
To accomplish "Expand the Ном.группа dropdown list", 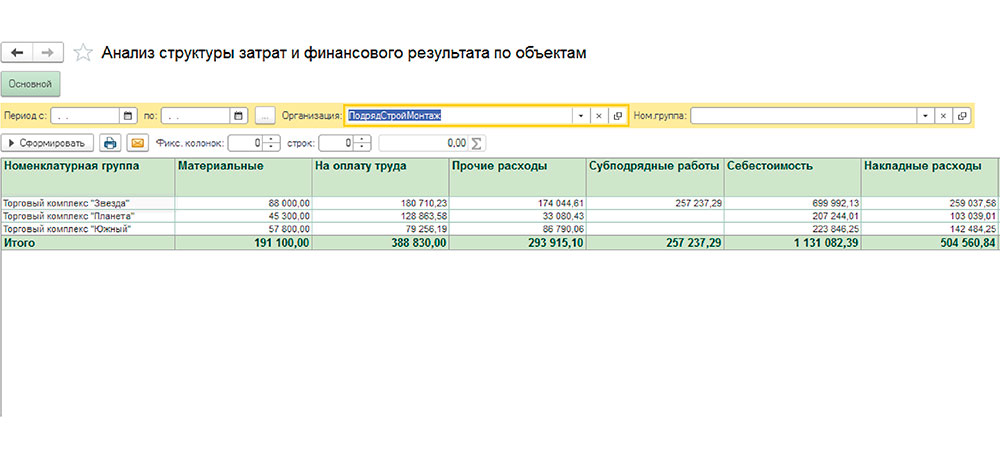I will point(925,115).
